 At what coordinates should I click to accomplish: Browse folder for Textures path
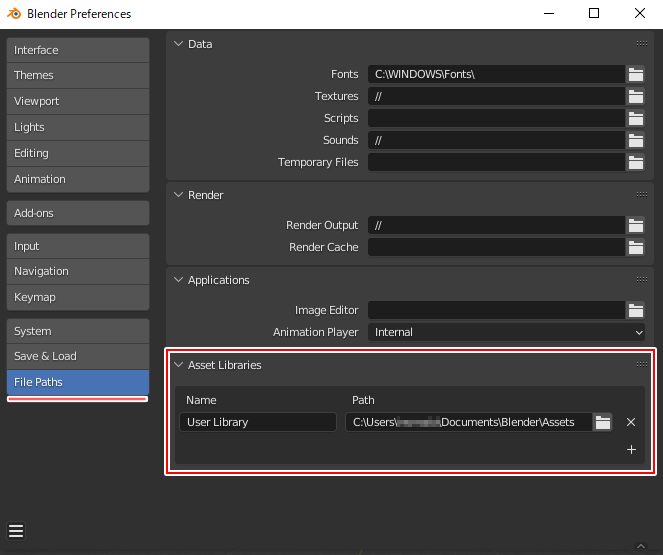[x=635, y=96]
